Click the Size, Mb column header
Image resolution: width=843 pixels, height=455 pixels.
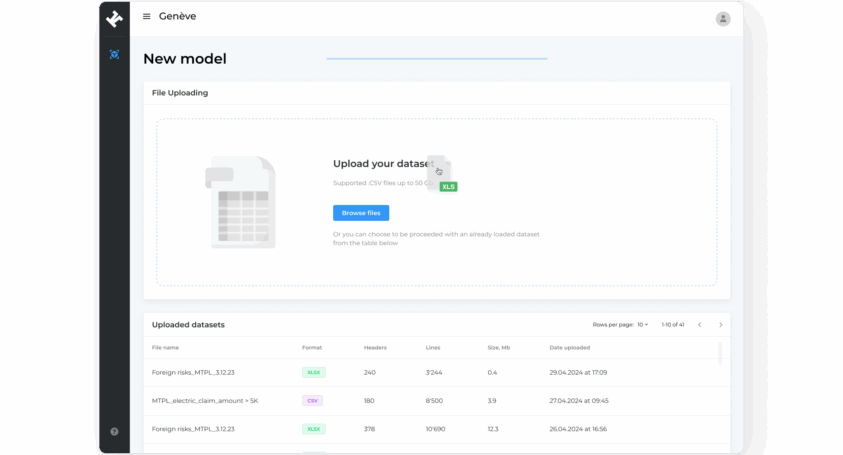pyautogui.click(x=498, y=348)
